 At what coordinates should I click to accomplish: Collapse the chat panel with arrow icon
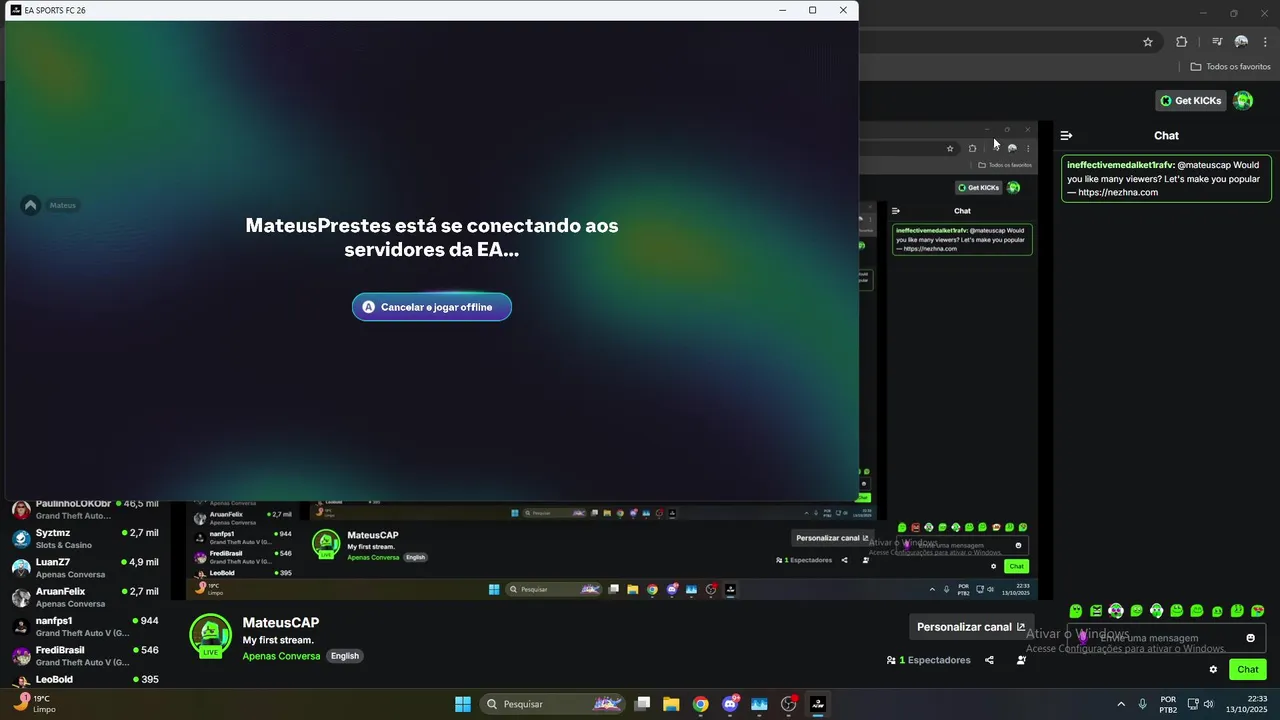pyautogui.click(x=1066, y=135)
